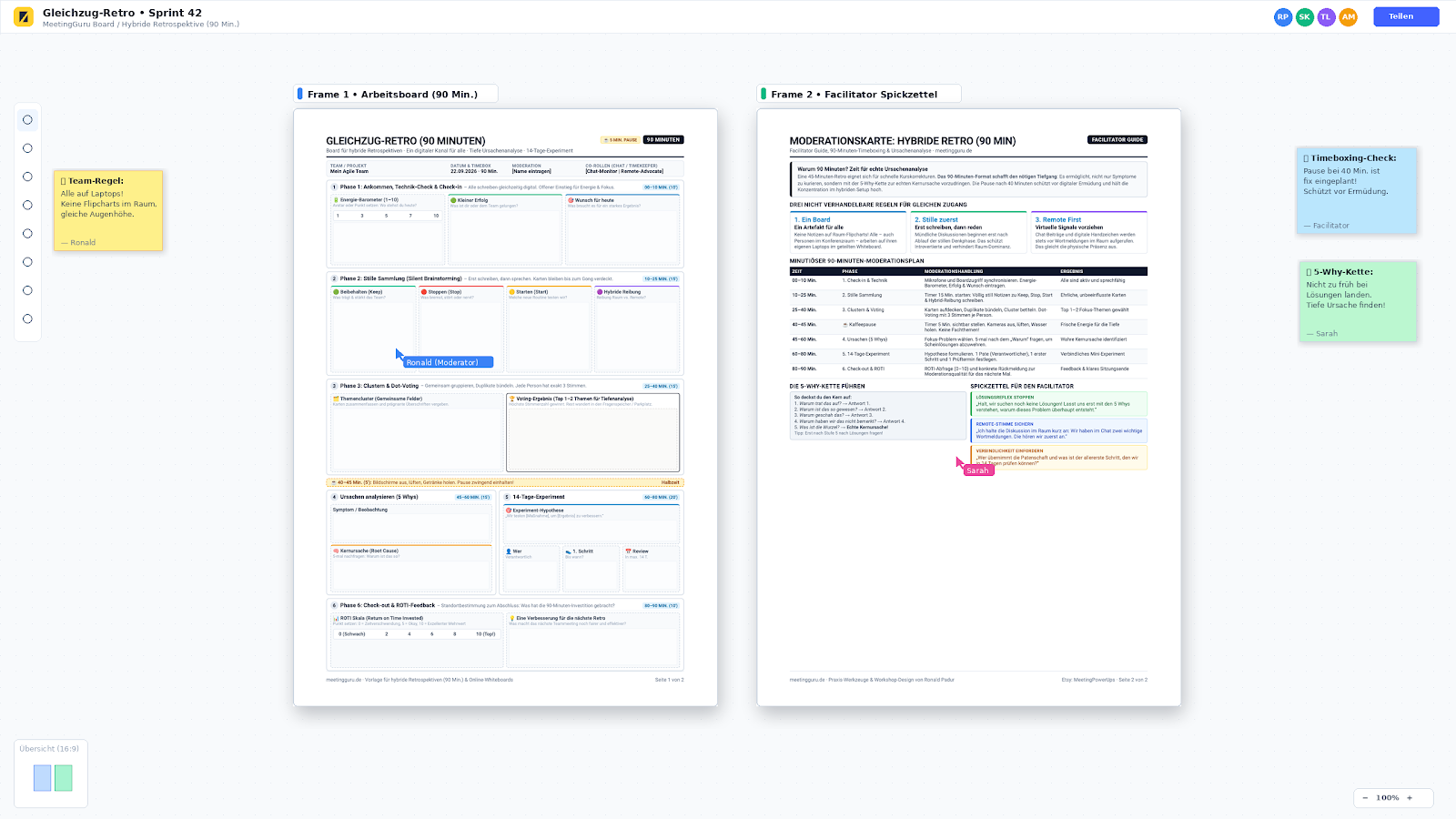Click the 'FACILITATOR GUIDE' badge
The image size is (1456, 819).
click(1117, 140)
